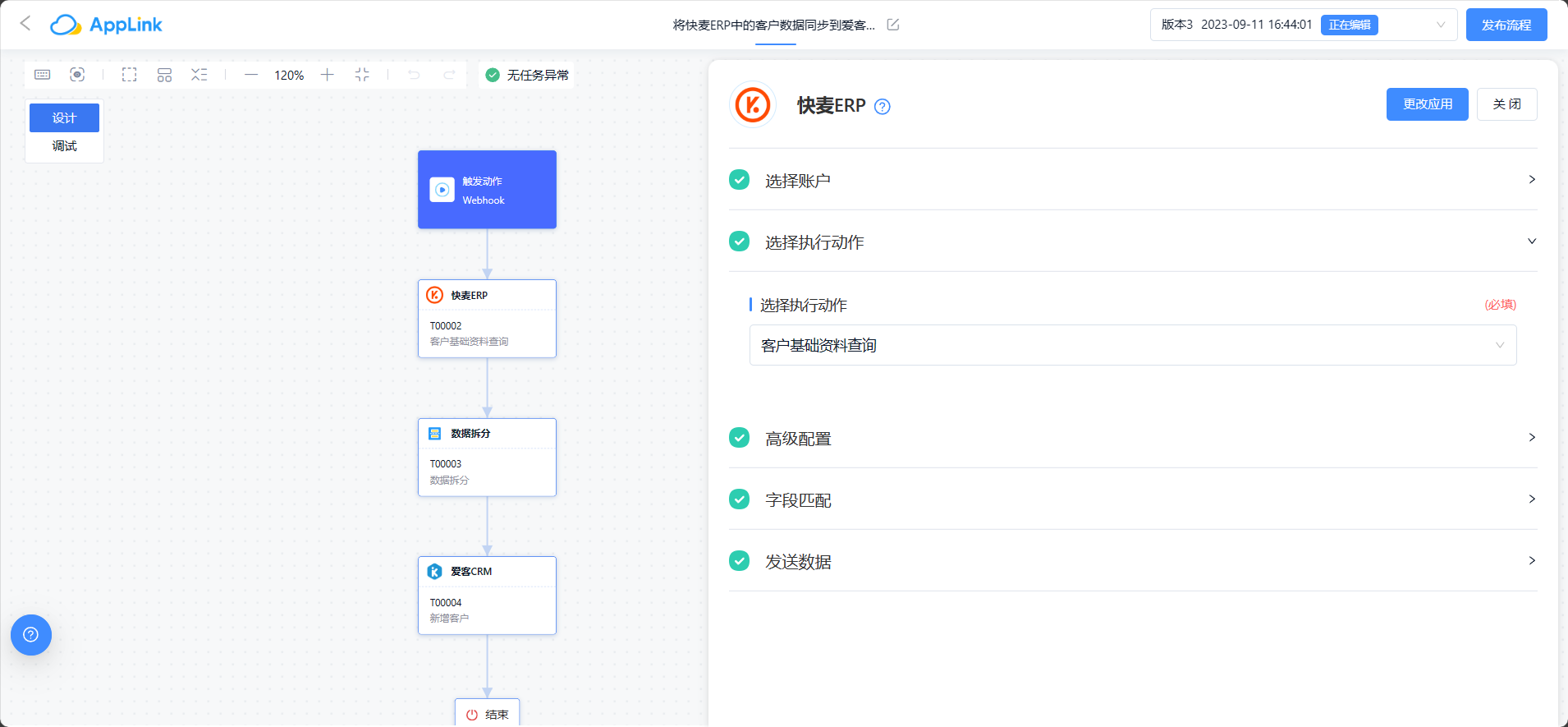1568x727 pixels.
Task: Select the T00002 客户基础资料查询 node
Action: (487, 319)
